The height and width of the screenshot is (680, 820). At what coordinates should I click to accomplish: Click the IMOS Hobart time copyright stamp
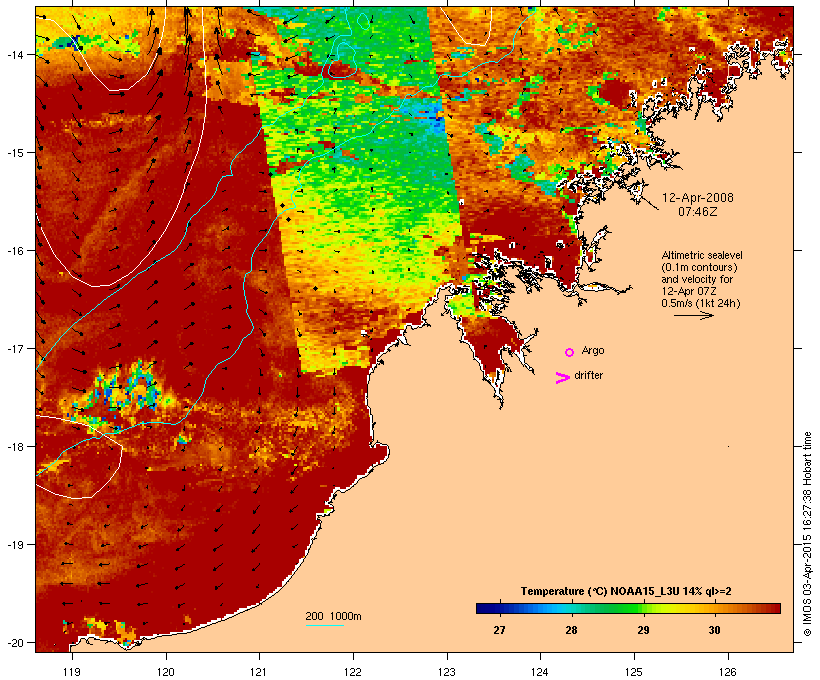pyautogui.click(x=807, y=534)
